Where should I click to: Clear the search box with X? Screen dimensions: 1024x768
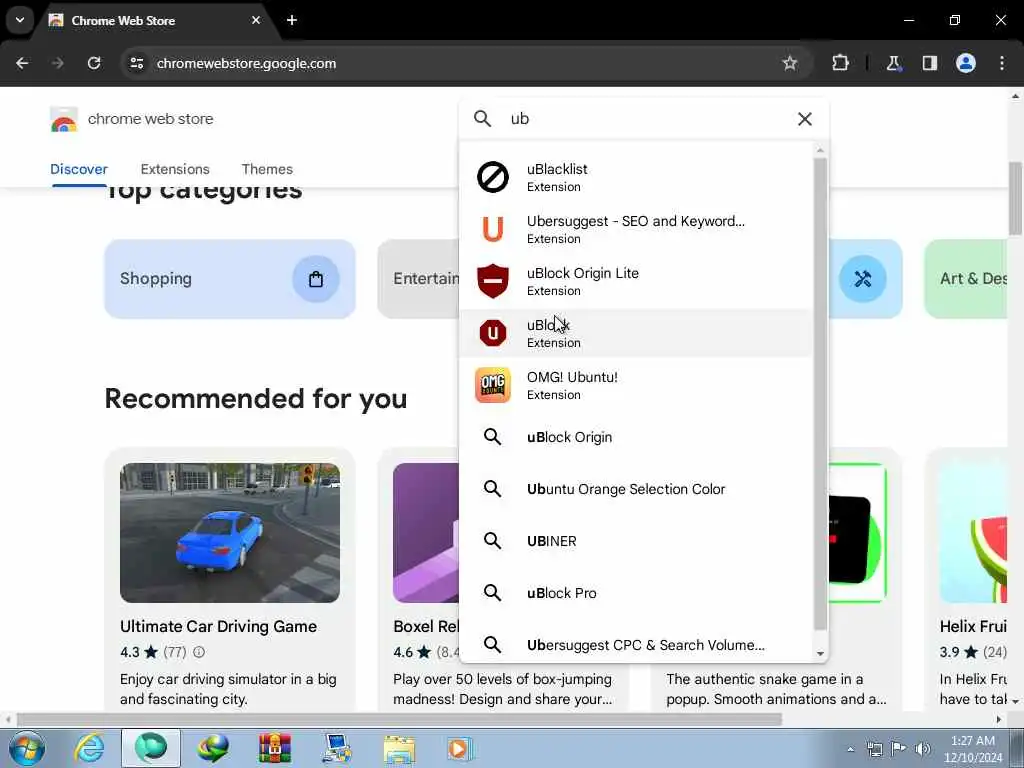tap(805, 119)
